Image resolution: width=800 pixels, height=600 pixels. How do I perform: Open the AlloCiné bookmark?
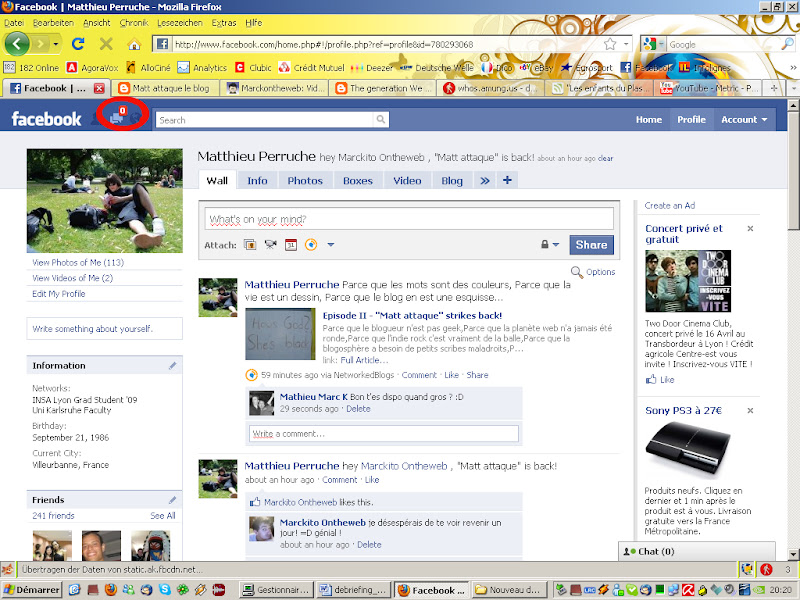148,67
